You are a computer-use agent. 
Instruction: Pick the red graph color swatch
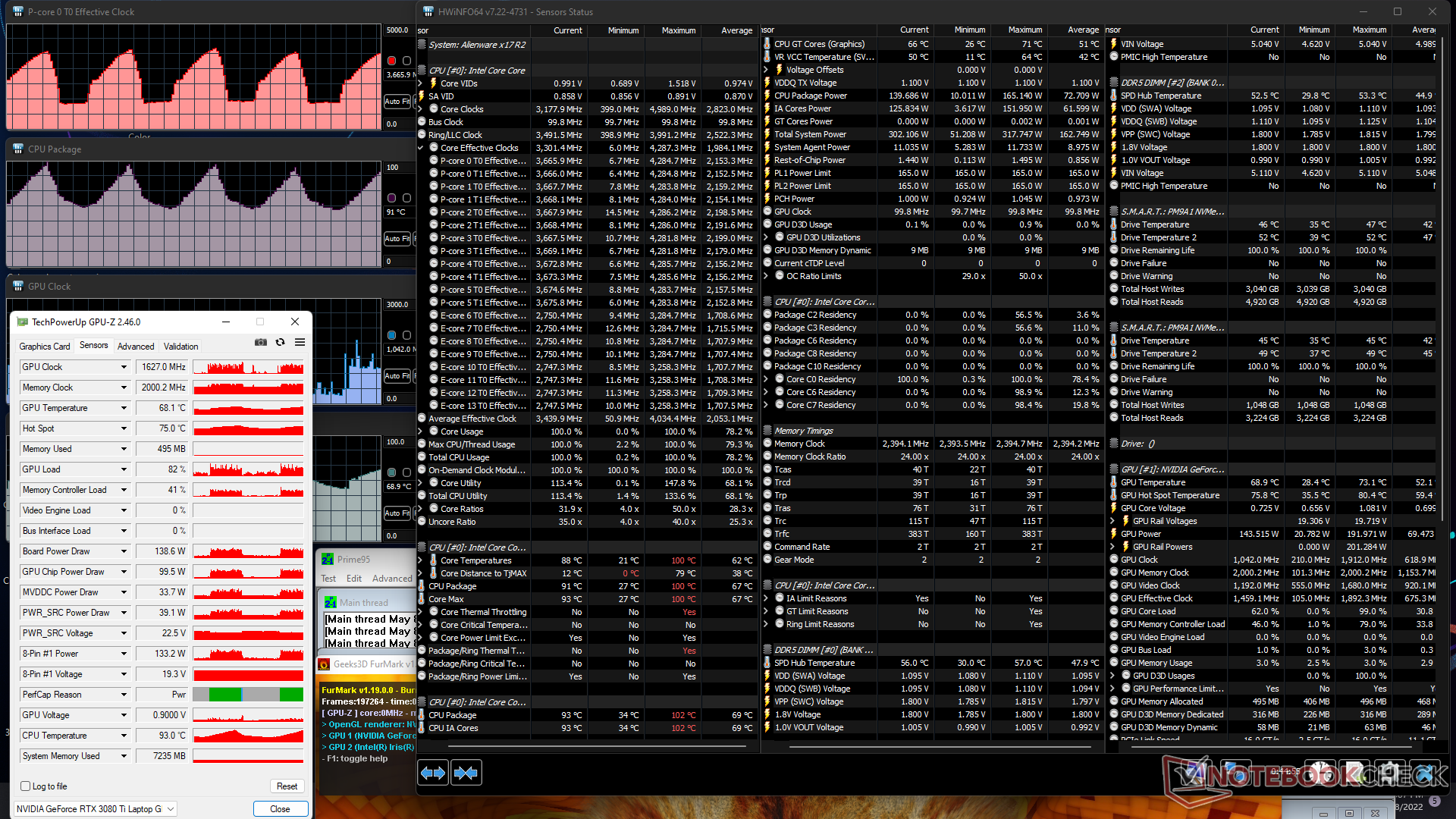click(391, 61)
